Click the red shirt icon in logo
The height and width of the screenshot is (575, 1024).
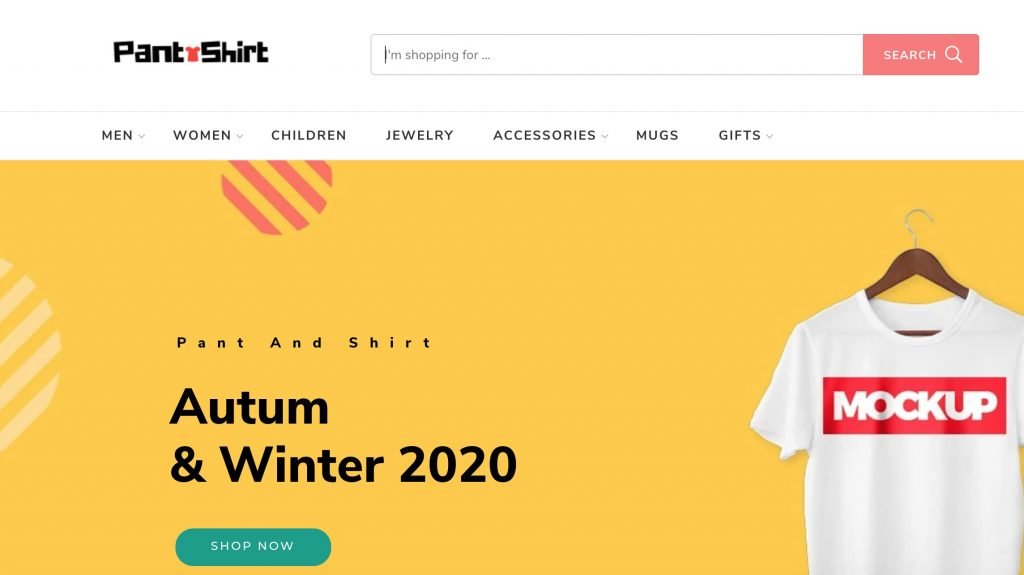[x=193, y=54]
